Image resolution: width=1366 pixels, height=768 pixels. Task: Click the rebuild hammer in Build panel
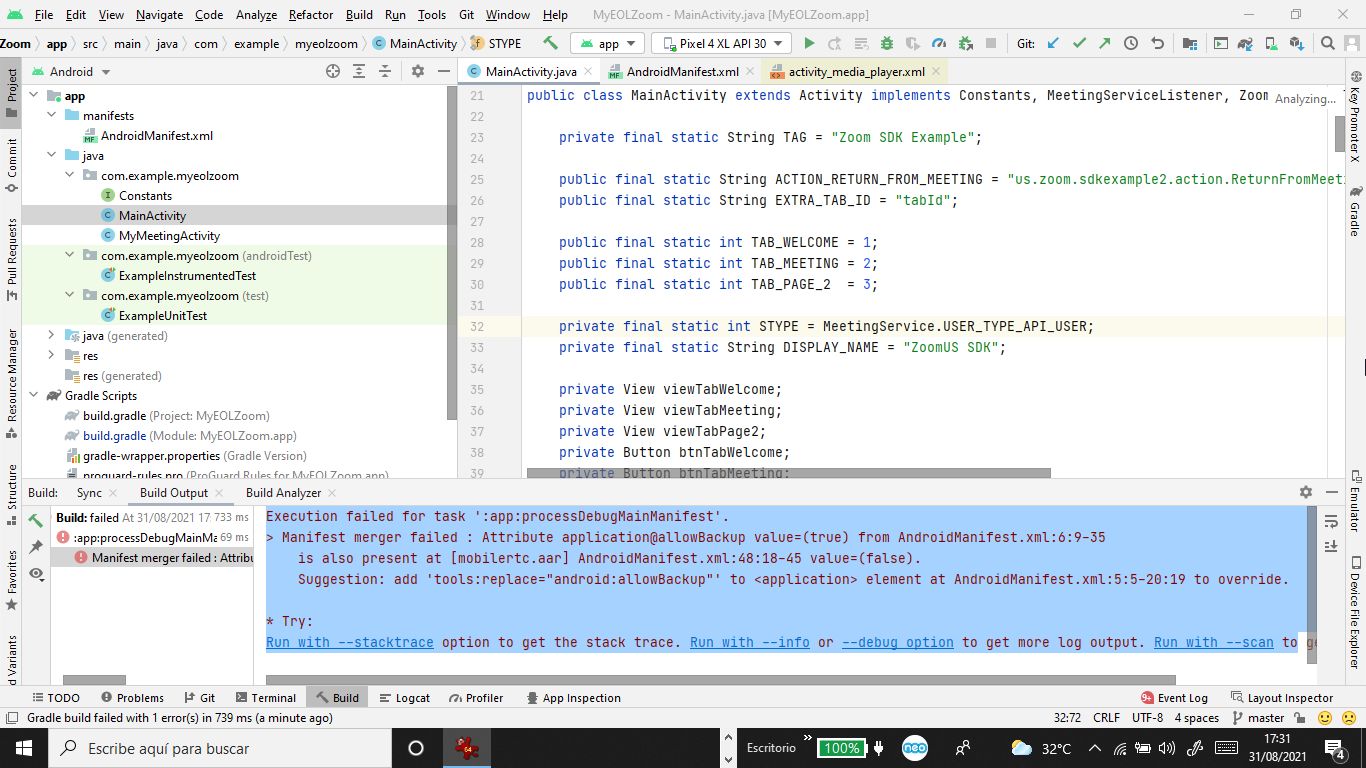click(36, 520)
